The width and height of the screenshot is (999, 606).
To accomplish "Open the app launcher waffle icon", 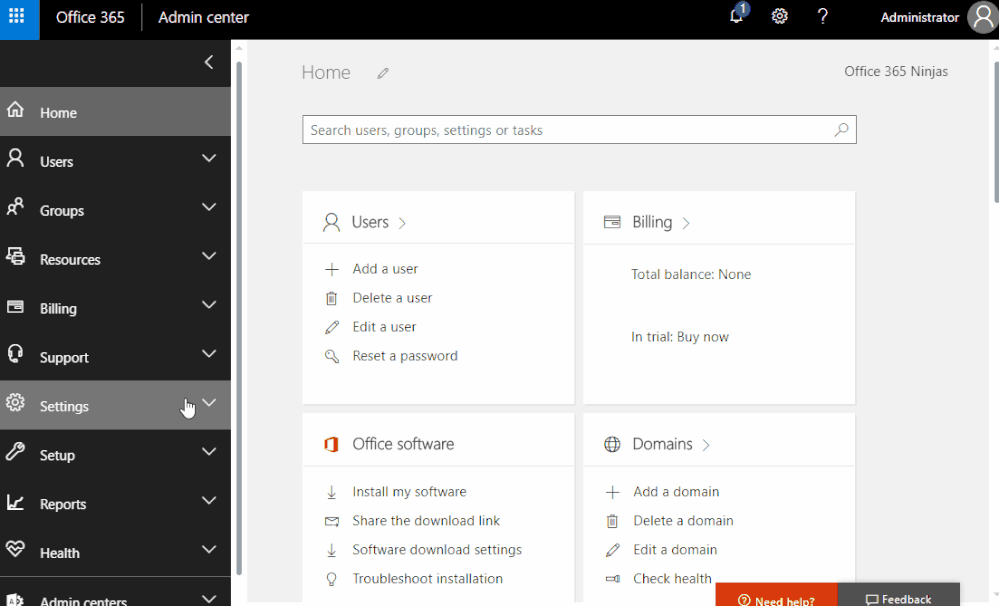I will (x=19, y=18).
